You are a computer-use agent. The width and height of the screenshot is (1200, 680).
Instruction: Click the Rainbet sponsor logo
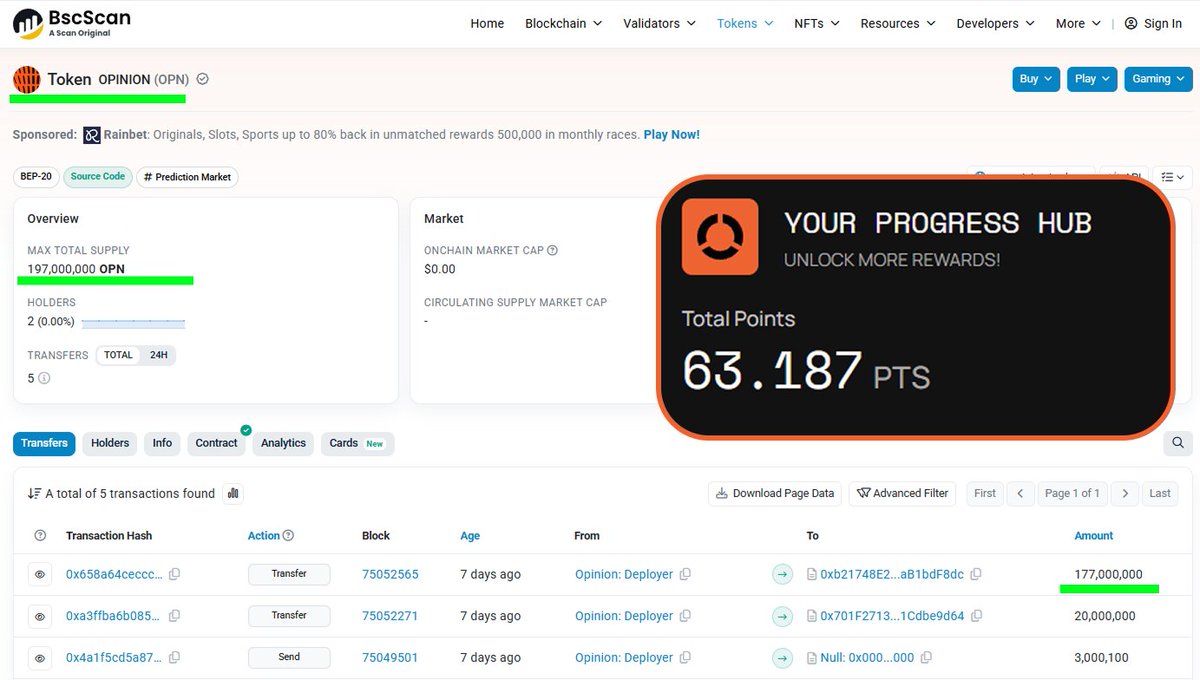tap(92, 134)
